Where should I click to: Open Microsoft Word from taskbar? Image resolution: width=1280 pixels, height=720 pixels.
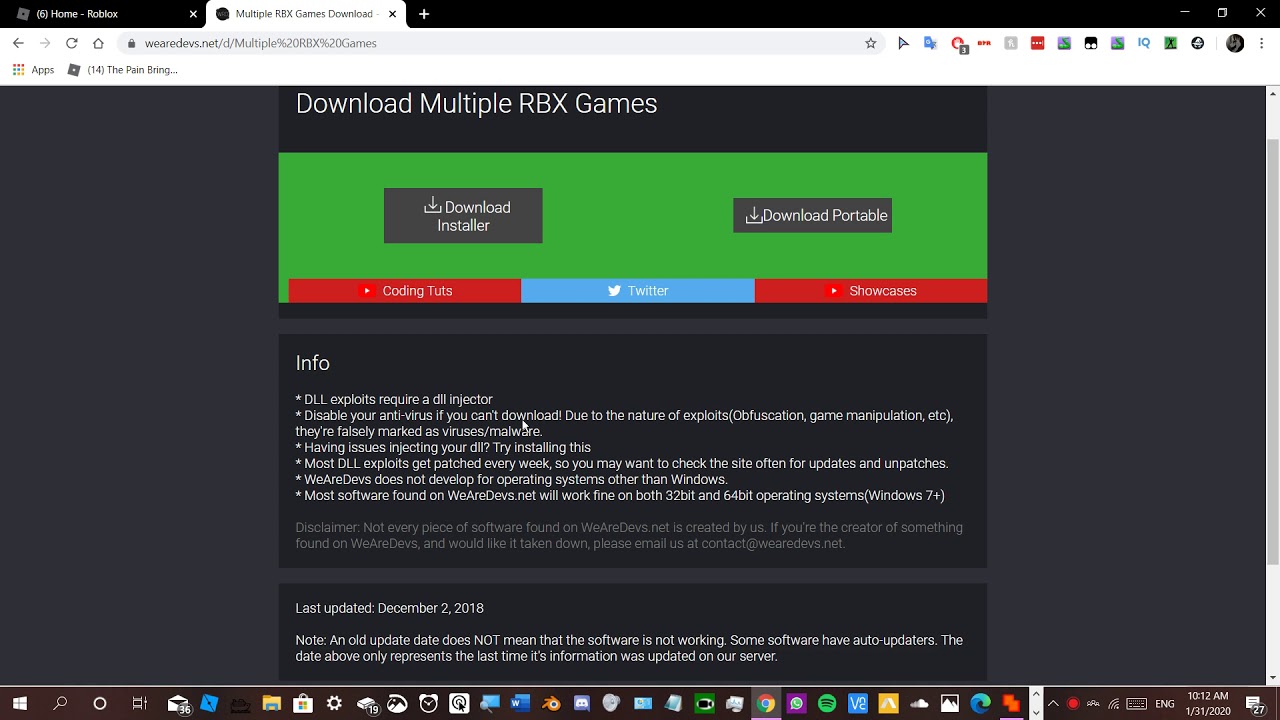(520, 704)
